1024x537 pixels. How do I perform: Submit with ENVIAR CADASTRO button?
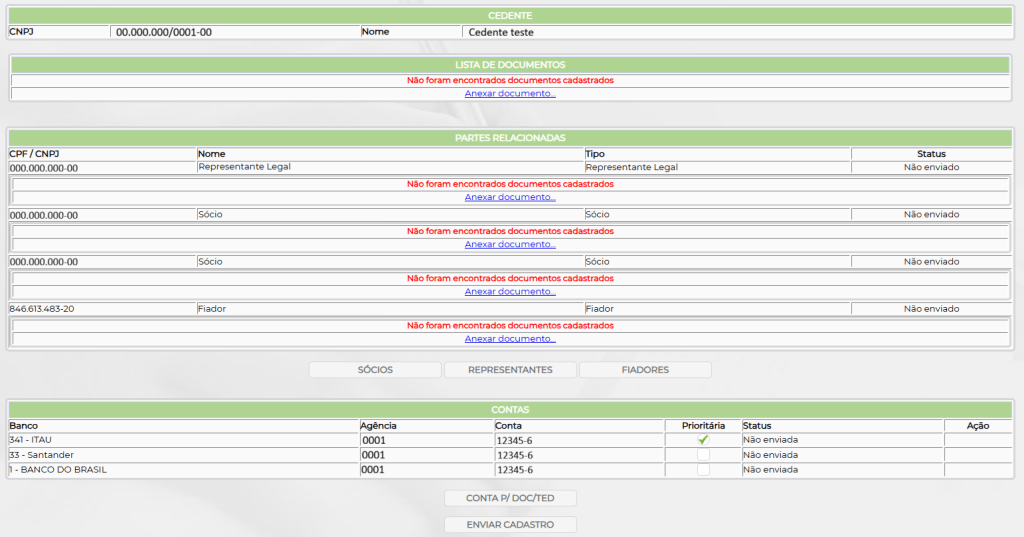[510, 525]
